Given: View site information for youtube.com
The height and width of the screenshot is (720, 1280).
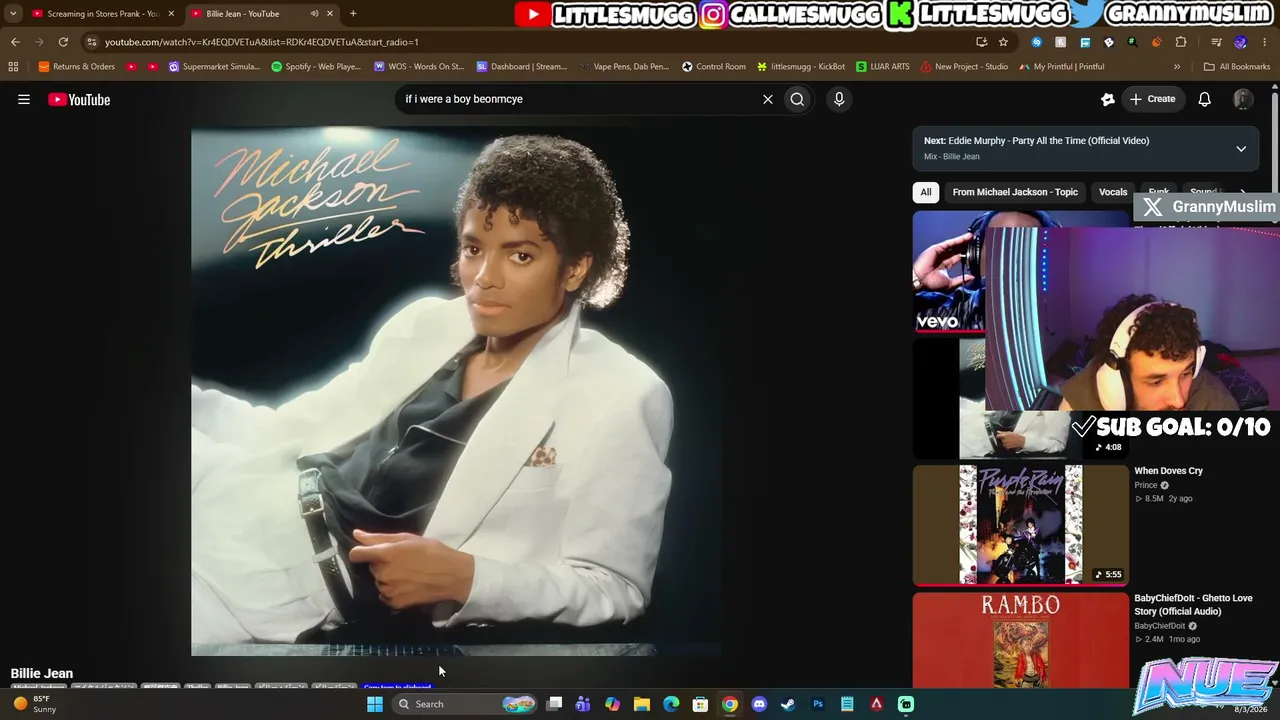Looking at the screenshot, I should 92,42.
